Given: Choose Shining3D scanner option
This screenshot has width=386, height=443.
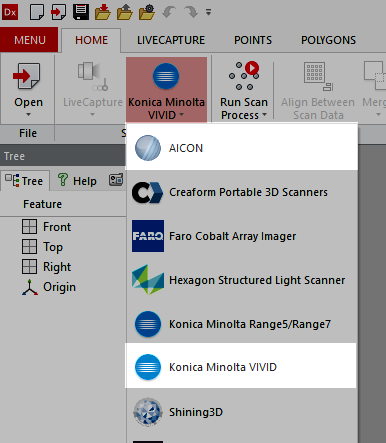Looking at the screenshot, I should click(x=242, y=412).
